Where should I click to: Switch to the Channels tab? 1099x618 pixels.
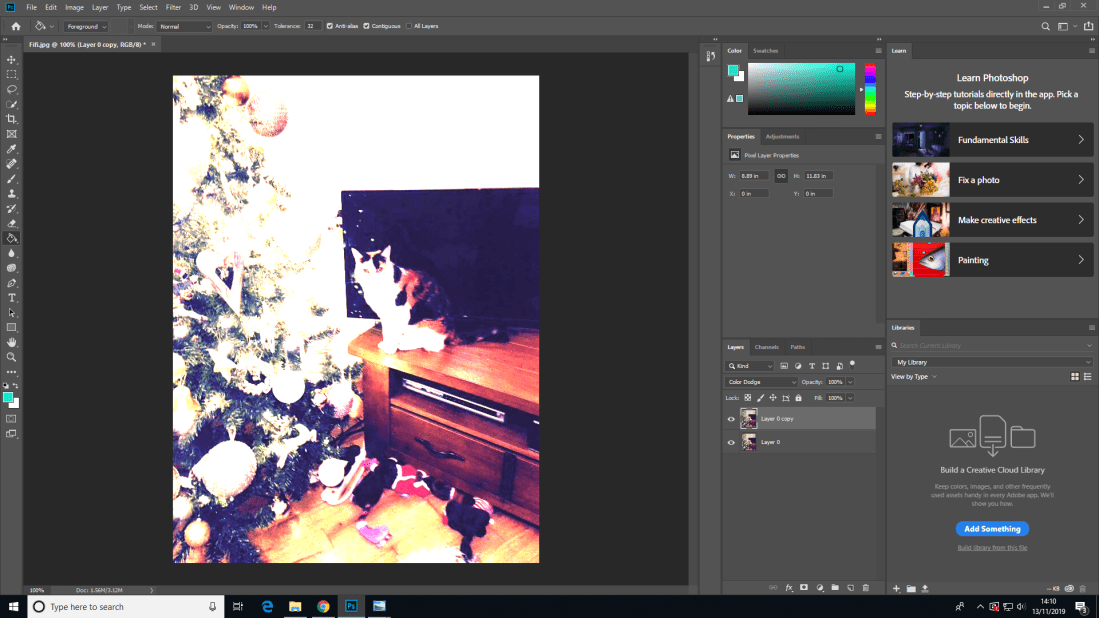766,347
